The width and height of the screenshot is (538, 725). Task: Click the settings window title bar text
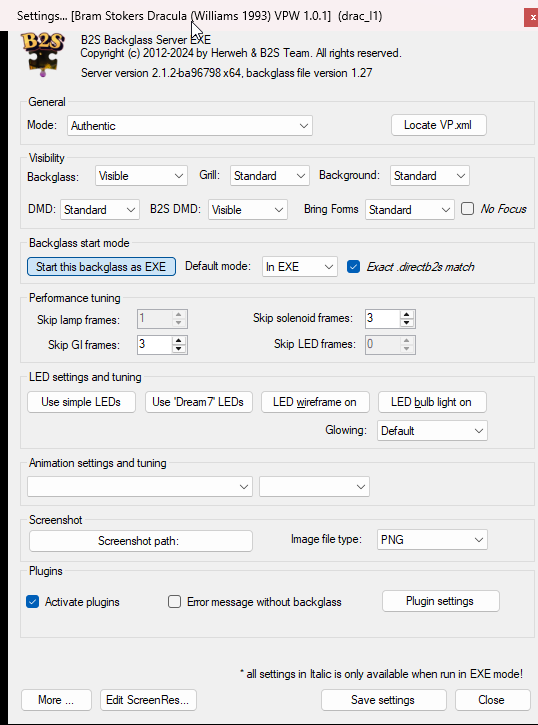click(x=200, y=16)
